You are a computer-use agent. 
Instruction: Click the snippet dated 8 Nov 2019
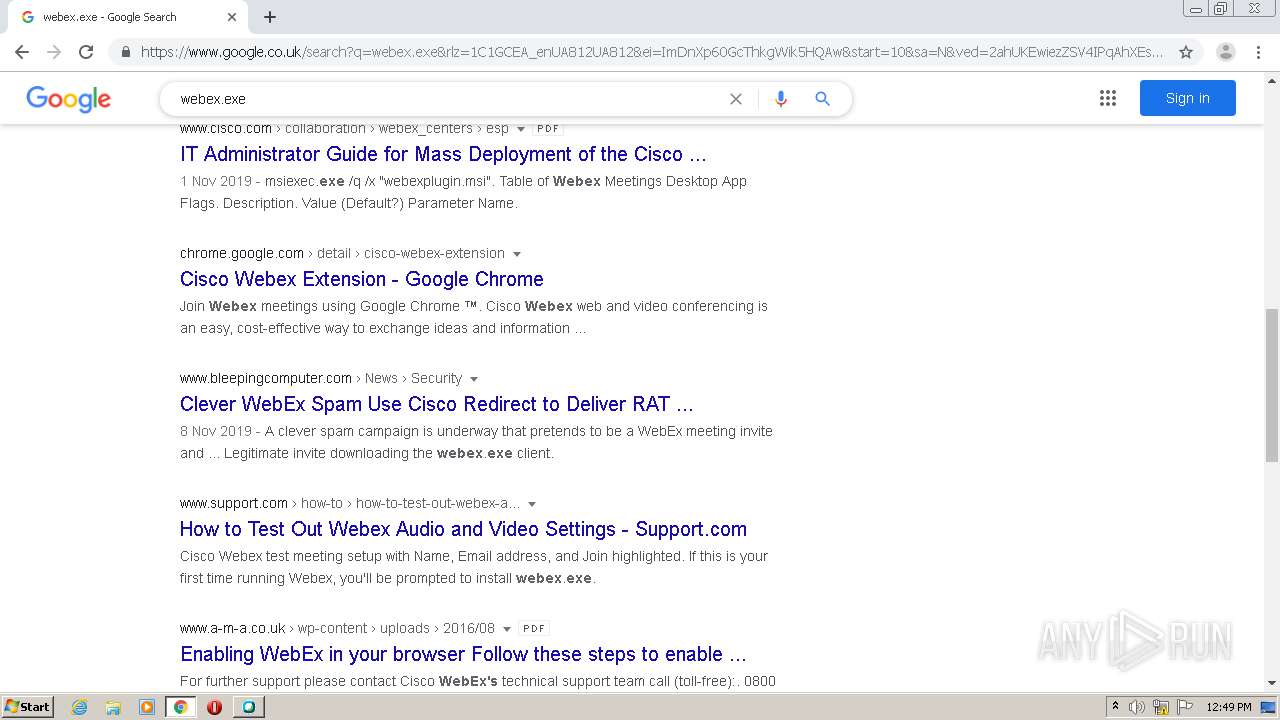(476, 442)
